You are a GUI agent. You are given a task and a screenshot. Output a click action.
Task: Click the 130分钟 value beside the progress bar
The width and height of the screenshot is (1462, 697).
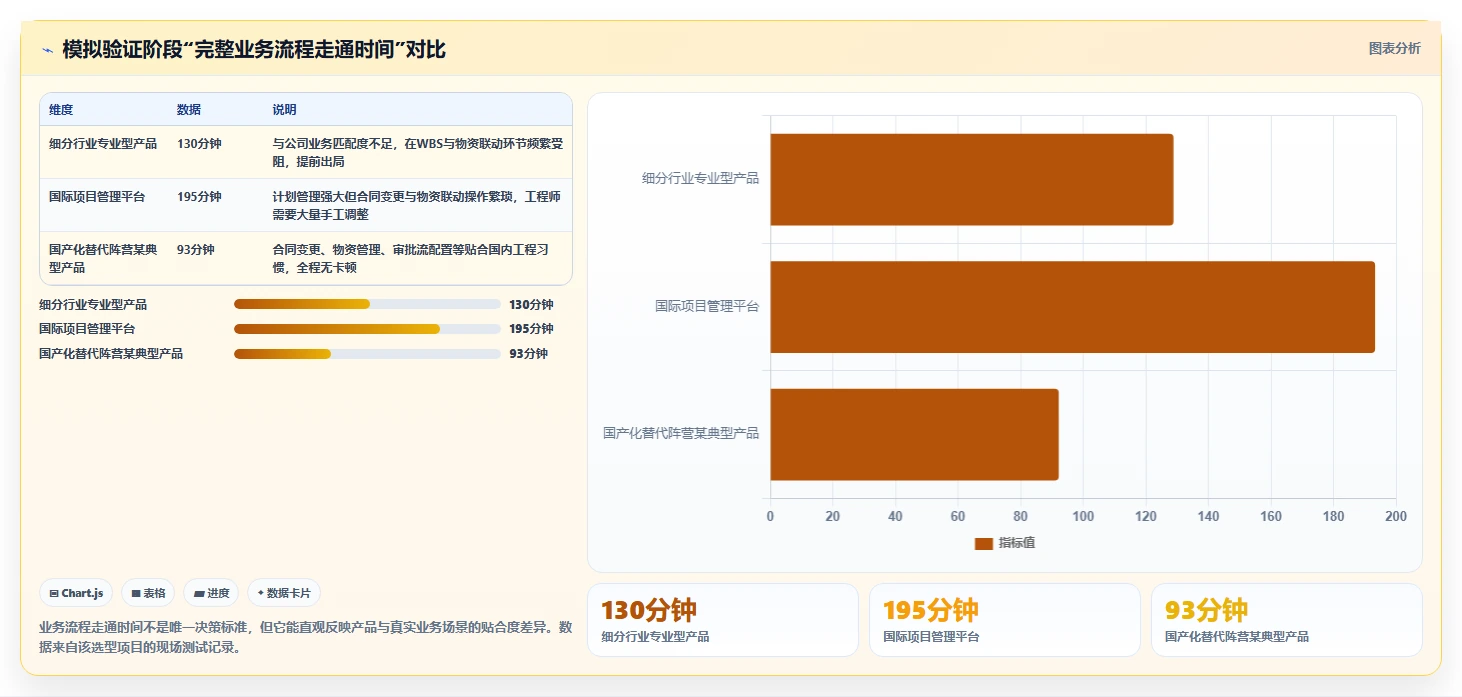531,305
